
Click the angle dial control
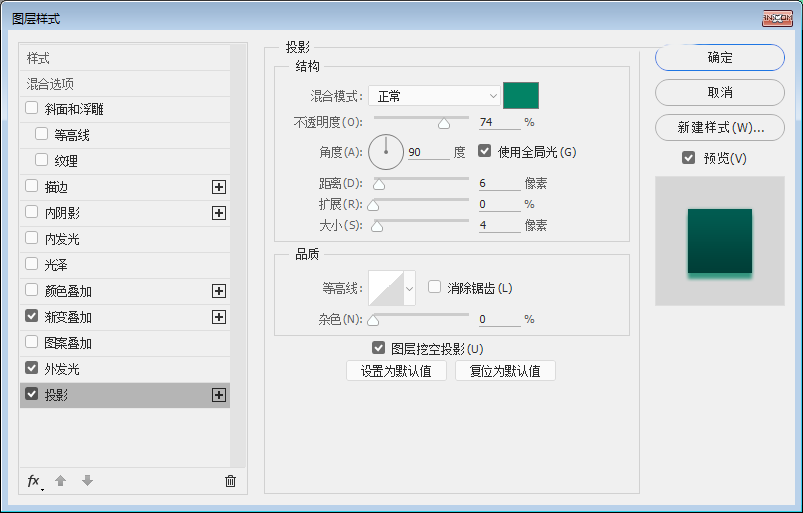[x=386, y=152]
